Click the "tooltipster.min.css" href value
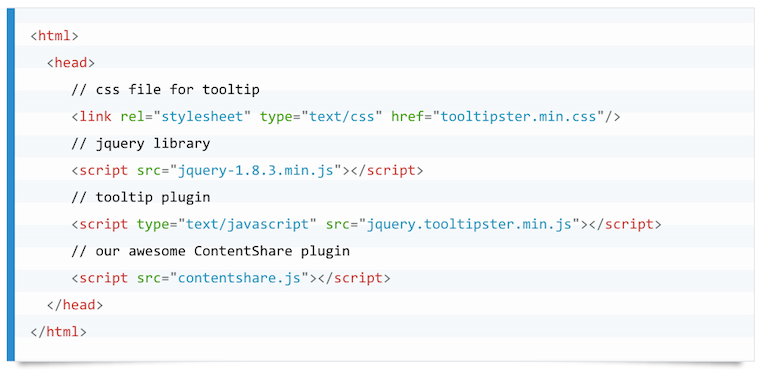The width and height of the screenshot is (760, 370). [518, 117]
